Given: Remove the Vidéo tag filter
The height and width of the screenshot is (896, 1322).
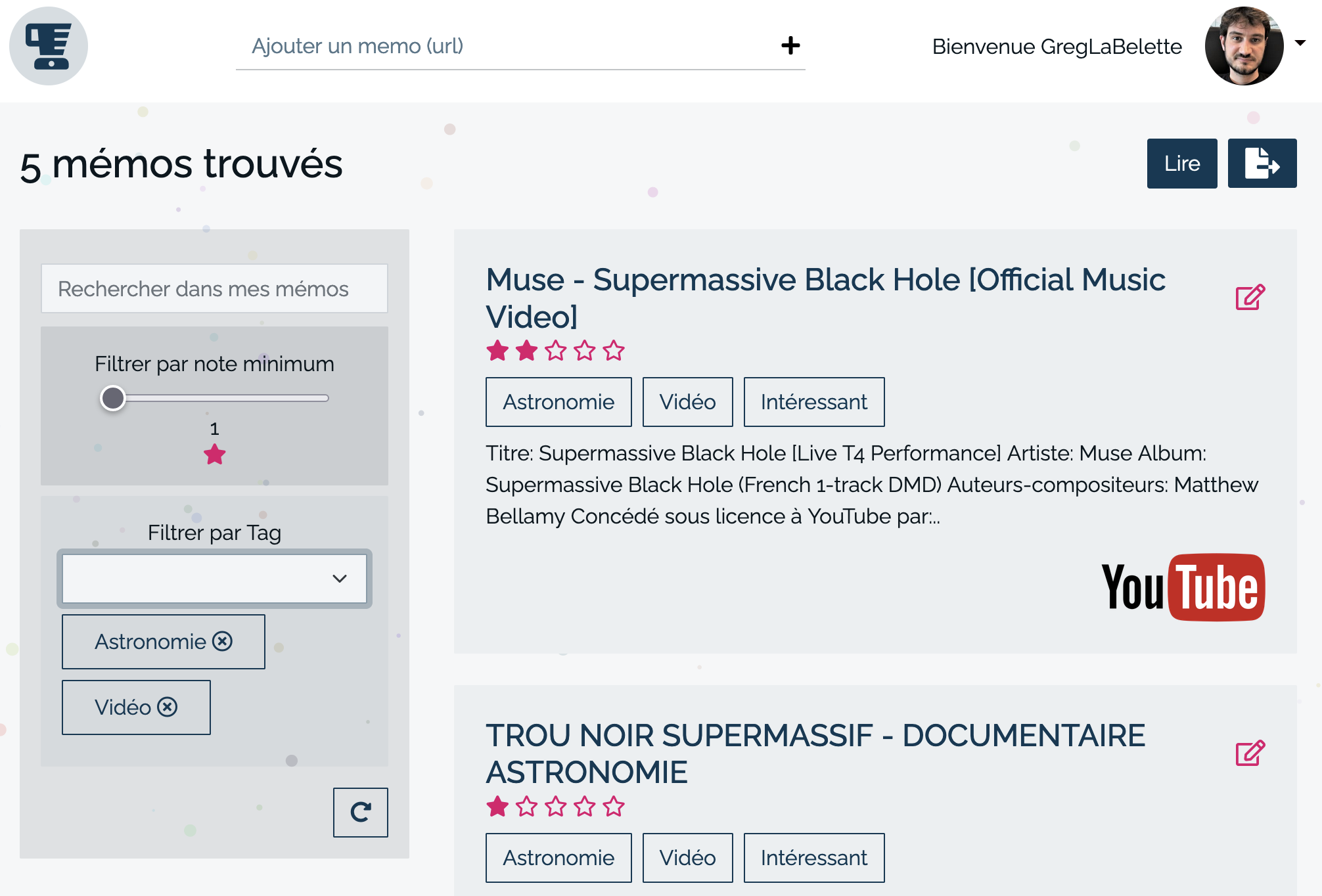Looking at the screenshot, I should [168, 707].
